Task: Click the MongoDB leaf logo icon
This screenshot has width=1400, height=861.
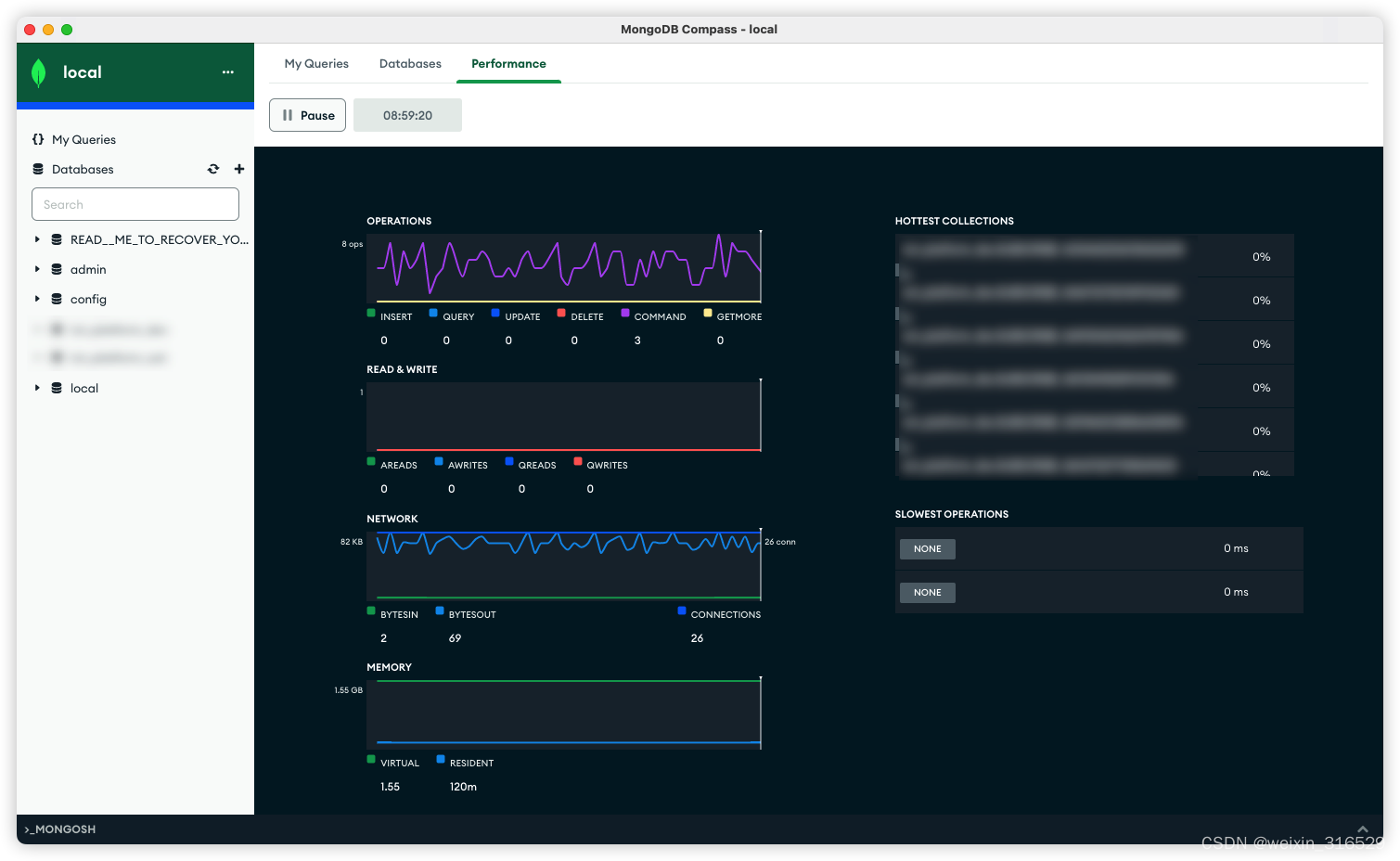Action: 38,72
